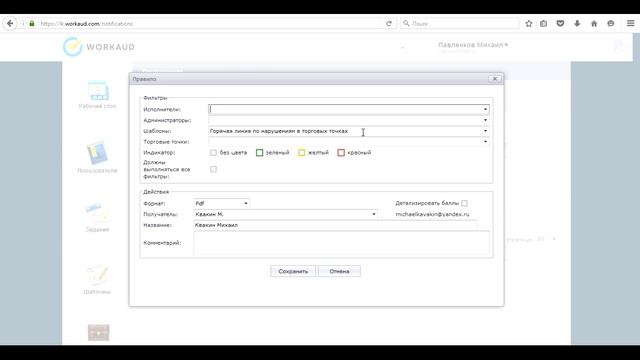Expand the Администраторы dropdown arrow
Screen dimensions: 640x360
point(485,120)
